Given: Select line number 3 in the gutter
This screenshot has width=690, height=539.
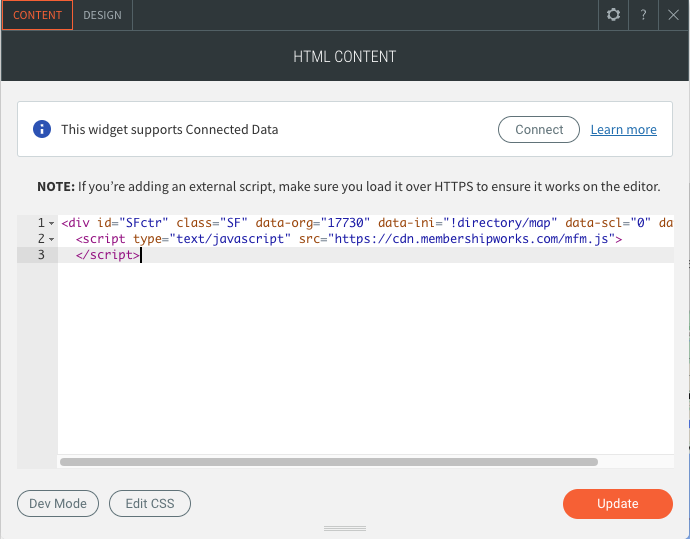Looking at the screenshot, I should (41, 255).
